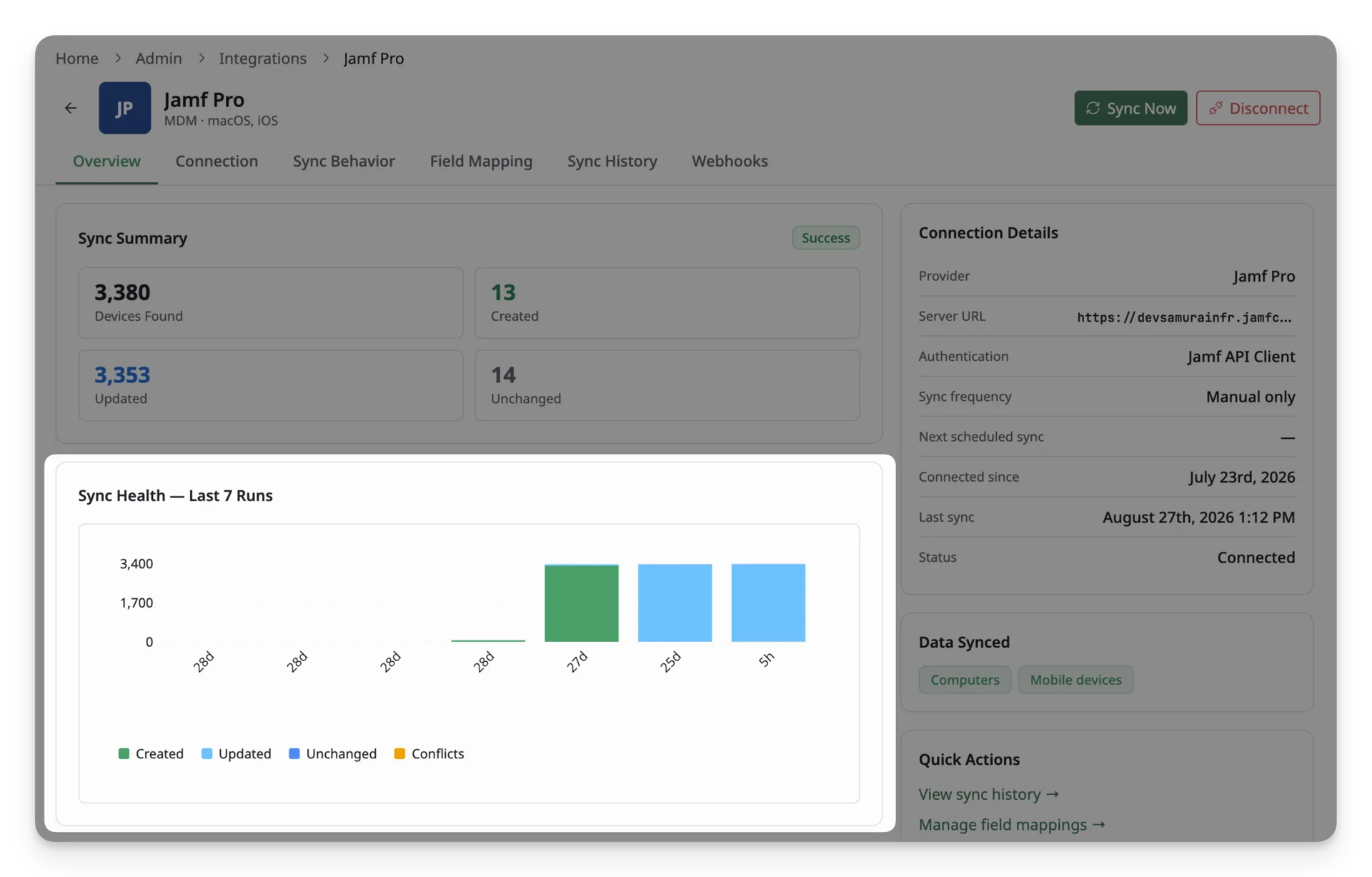
Task: Click the Success status badge
Action: [825, 238]
